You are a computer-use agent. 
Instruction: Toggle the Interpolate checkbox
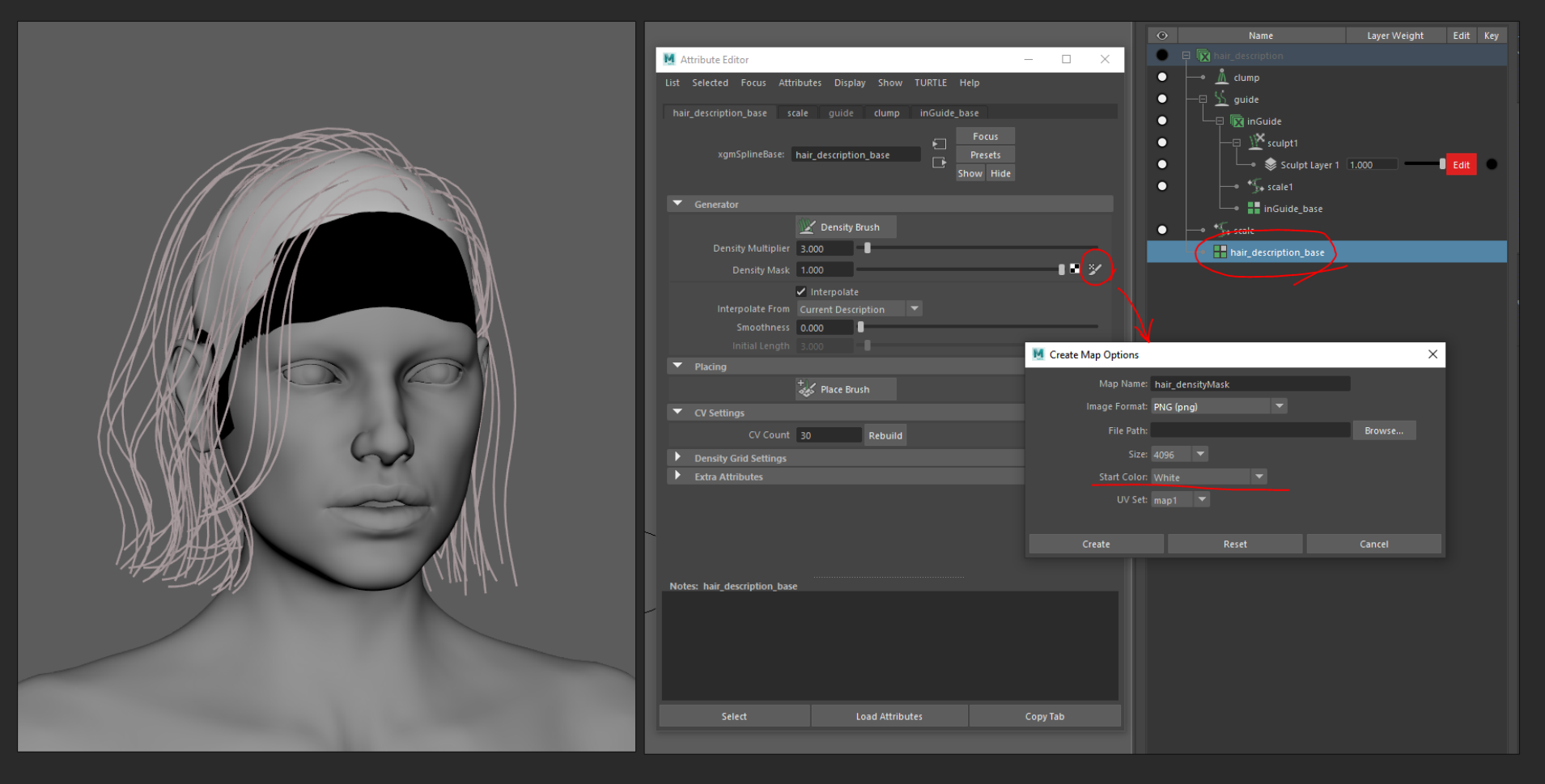[801, 291]
